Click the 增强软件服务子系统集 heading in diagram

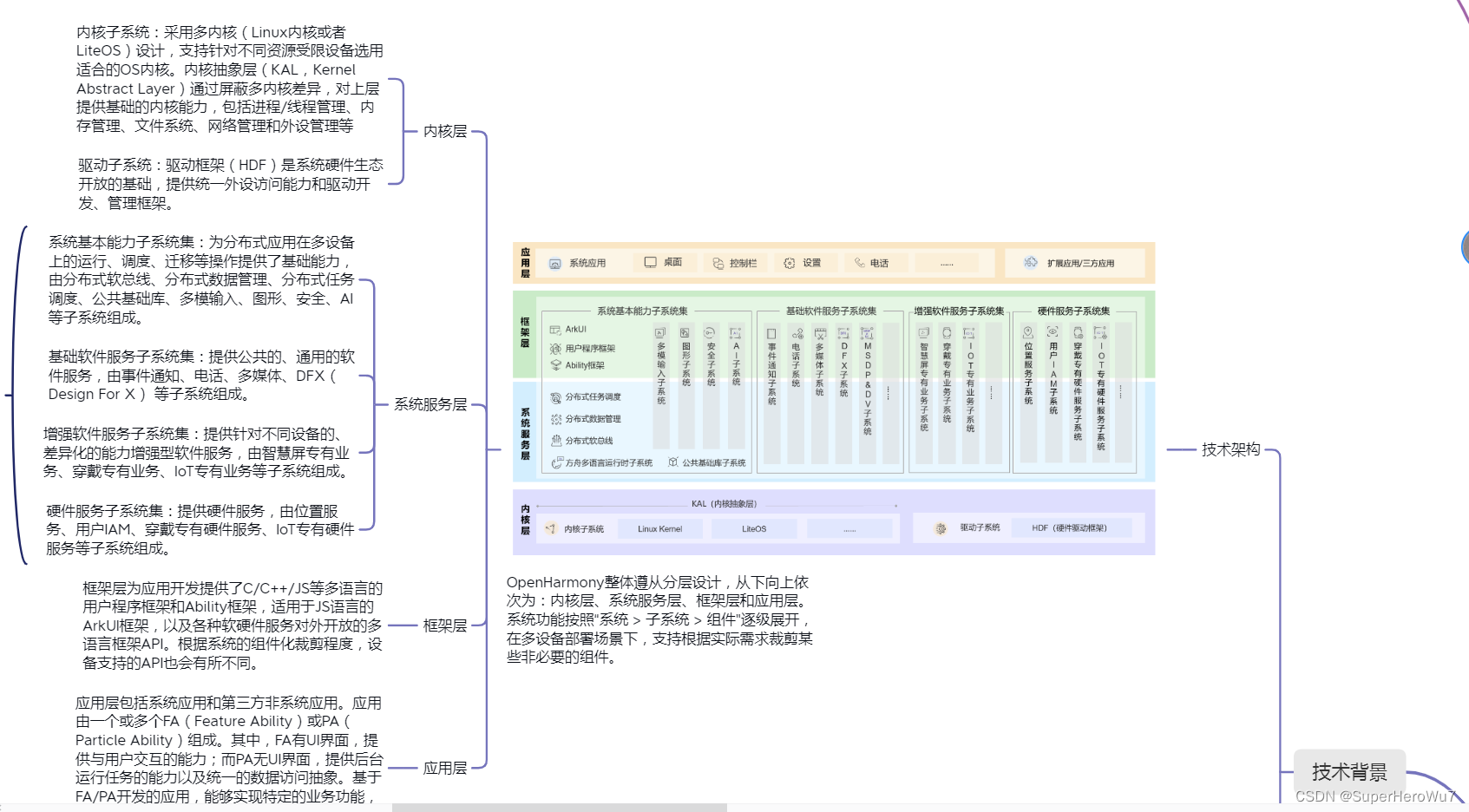[x=959, y=311]
